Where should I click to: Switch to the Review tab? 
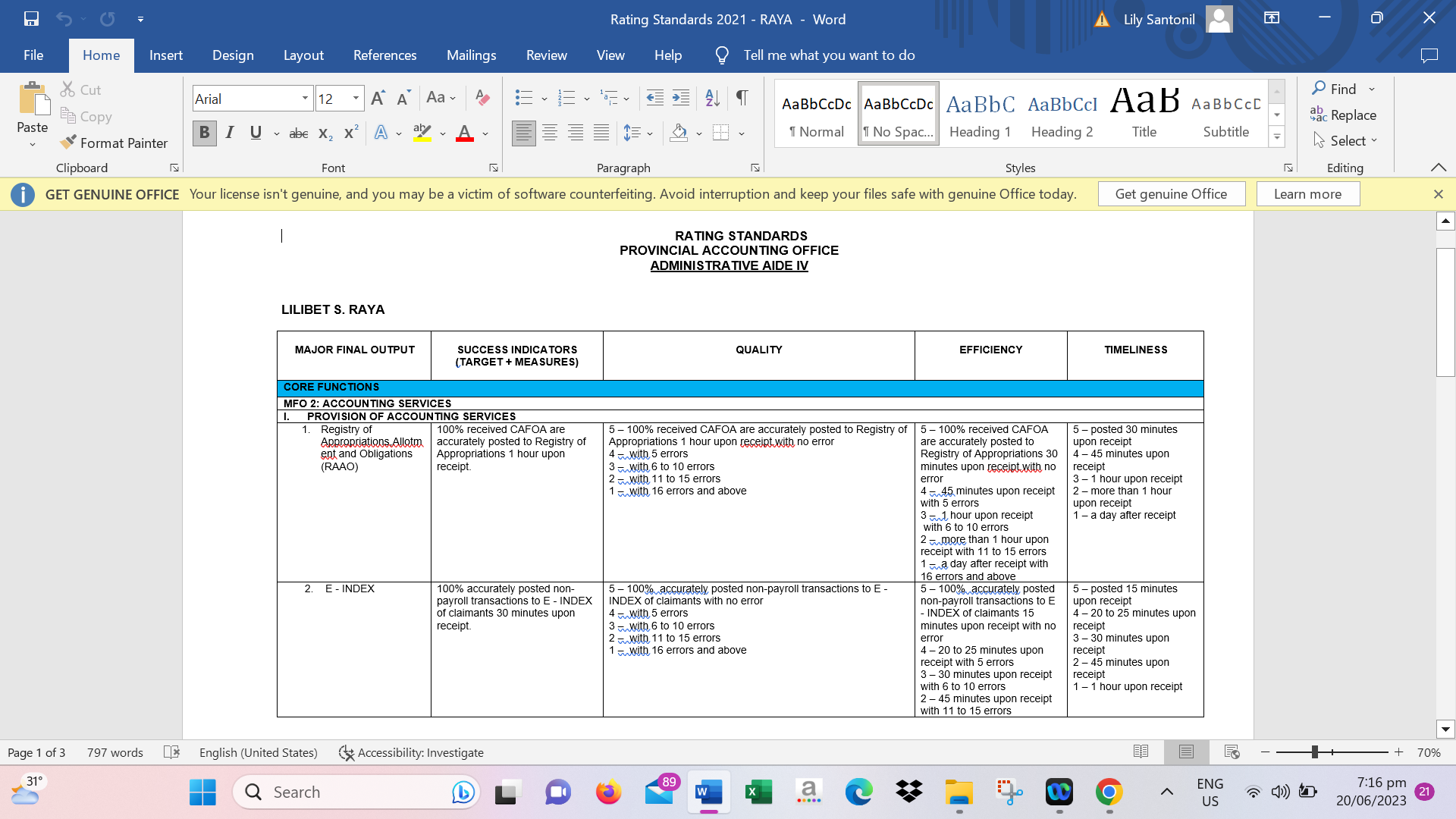click(546, 55)
